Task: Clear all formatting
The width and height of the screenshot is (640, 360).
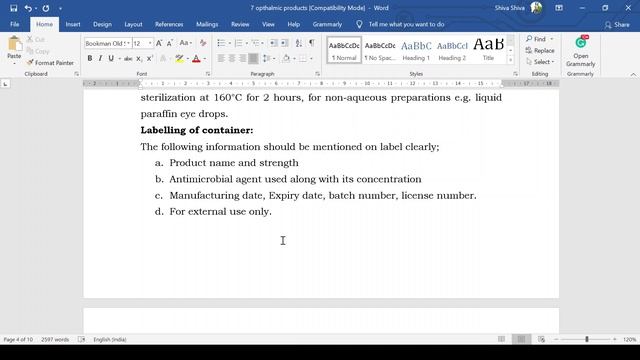Action: [203, 43]
